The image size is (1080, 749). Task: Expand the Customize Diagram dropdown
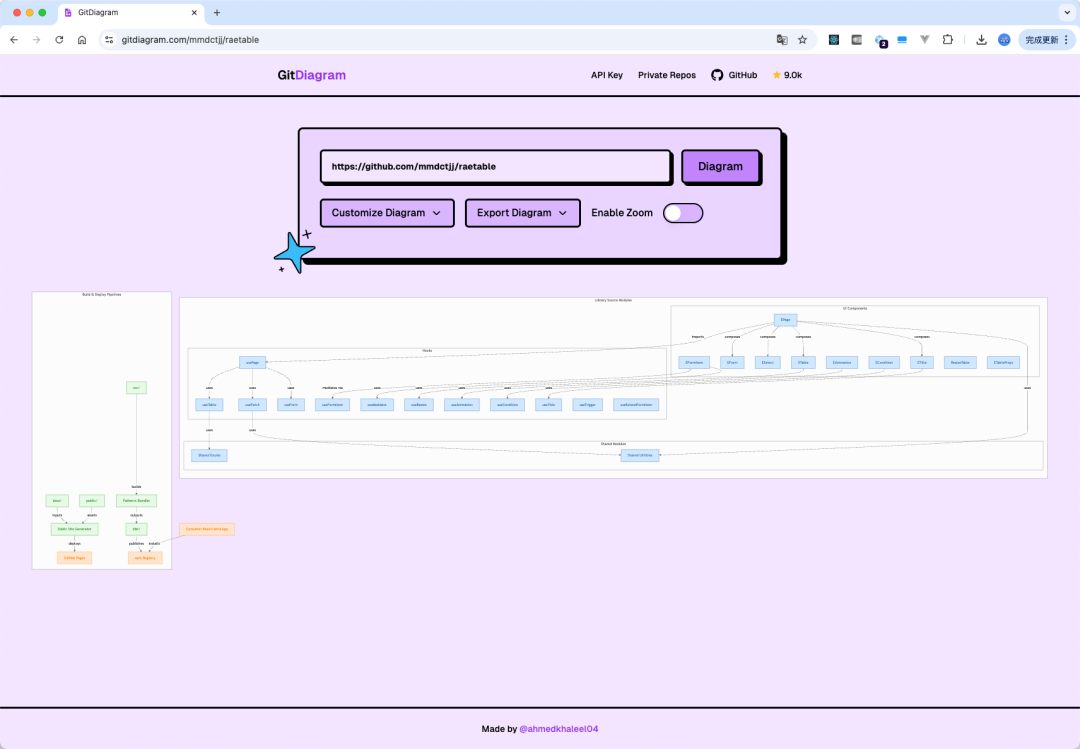point(387,213)
